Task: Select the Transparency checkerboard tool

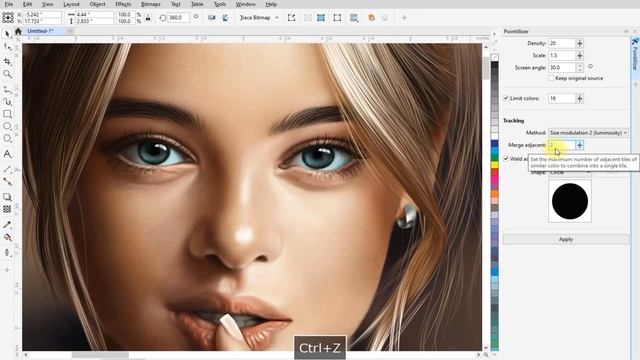Action: tap(7, 209)
